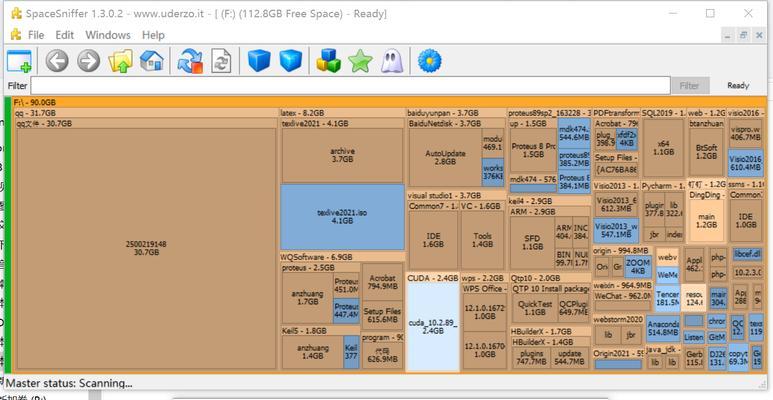Viewport: 773px width, 400px height.
Task: Toggle the colored cubes file classes icon
Action: click(328, 62)
